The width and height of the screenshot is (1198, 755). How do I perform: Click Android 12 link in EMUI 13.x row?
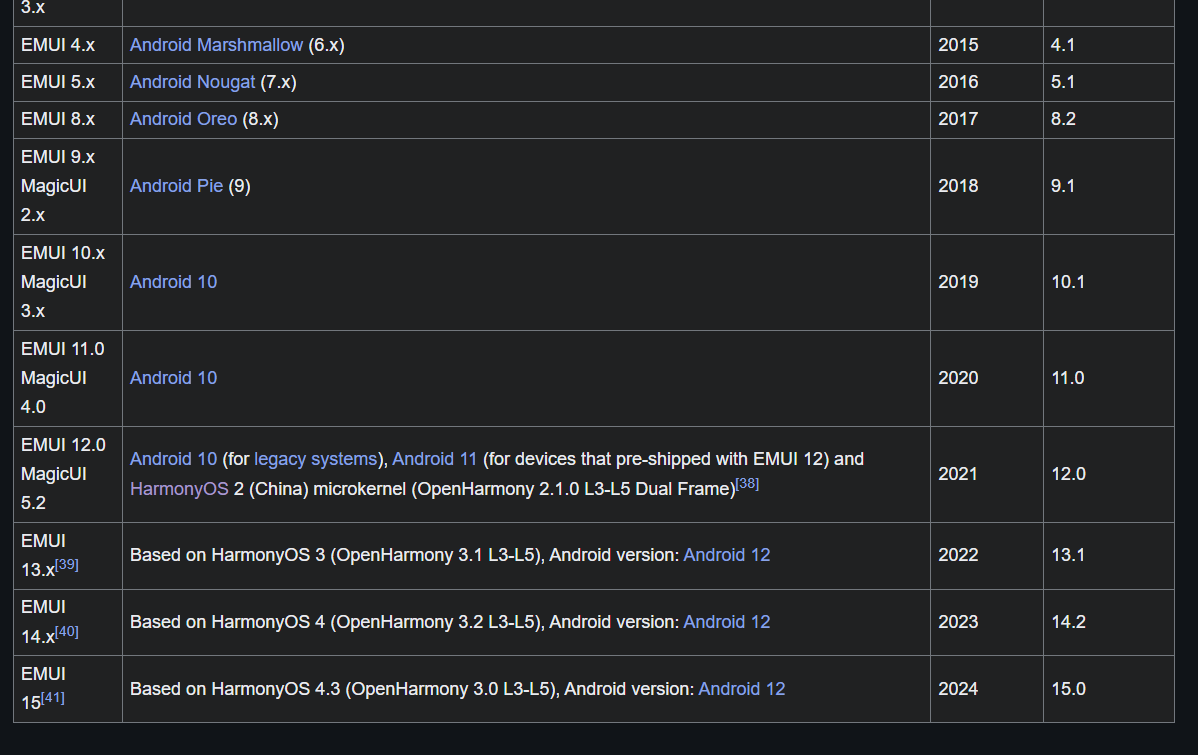(x=727, y=556)
